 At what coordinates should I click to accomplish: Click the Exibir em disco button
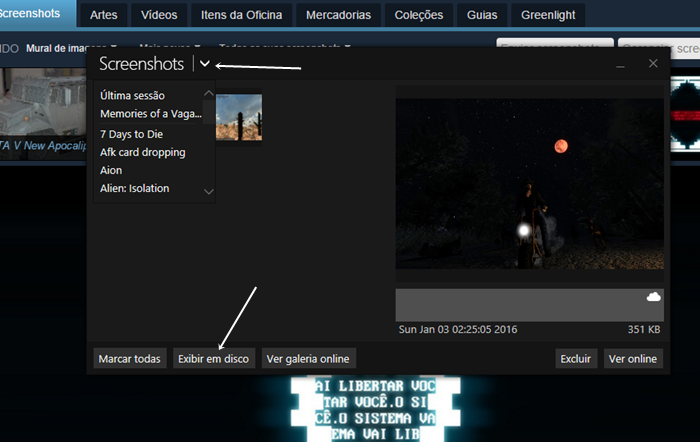click(213, 359)
